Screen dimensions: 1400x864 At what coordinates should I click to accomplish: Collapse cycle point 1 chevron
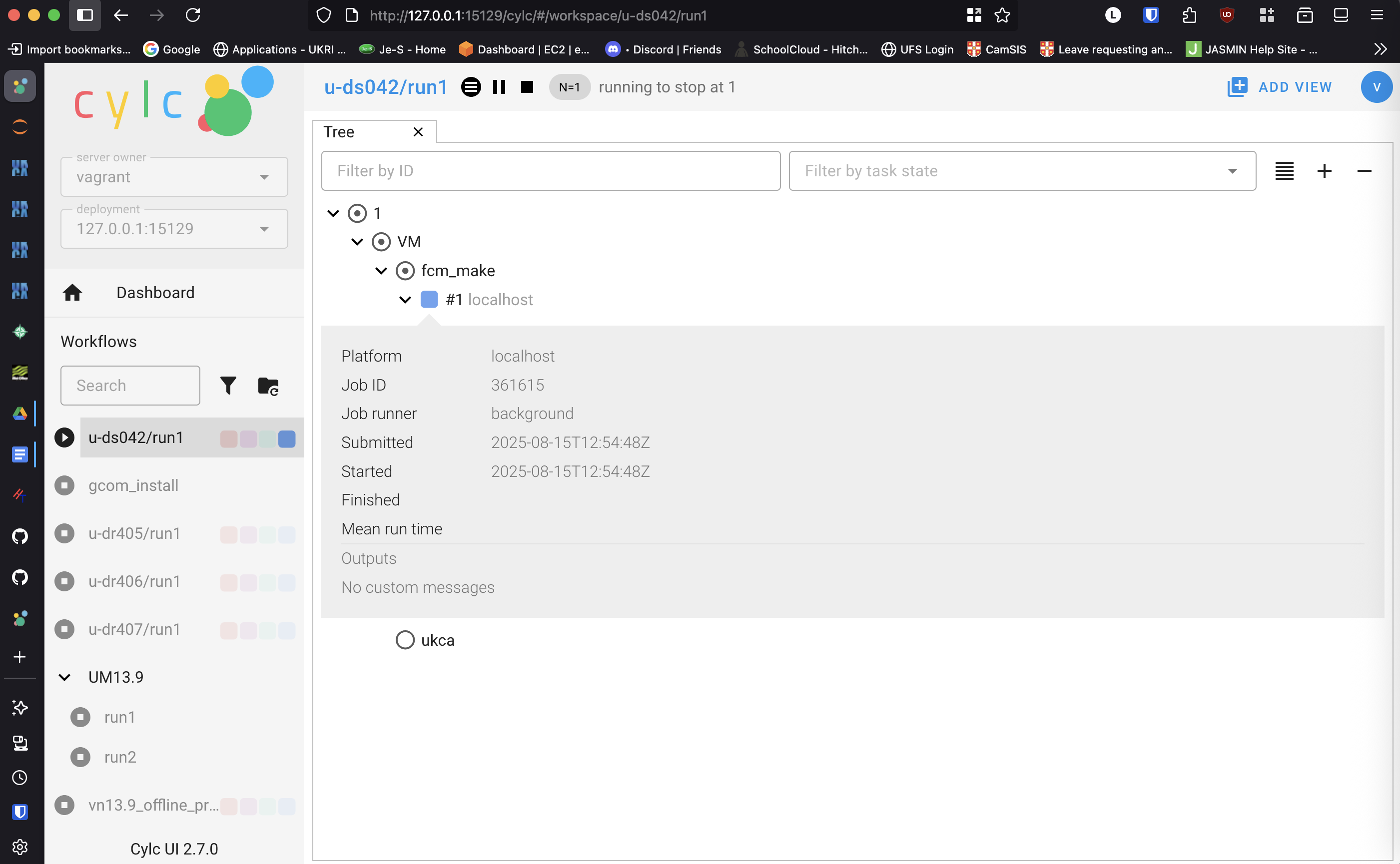tap(333, 214)
